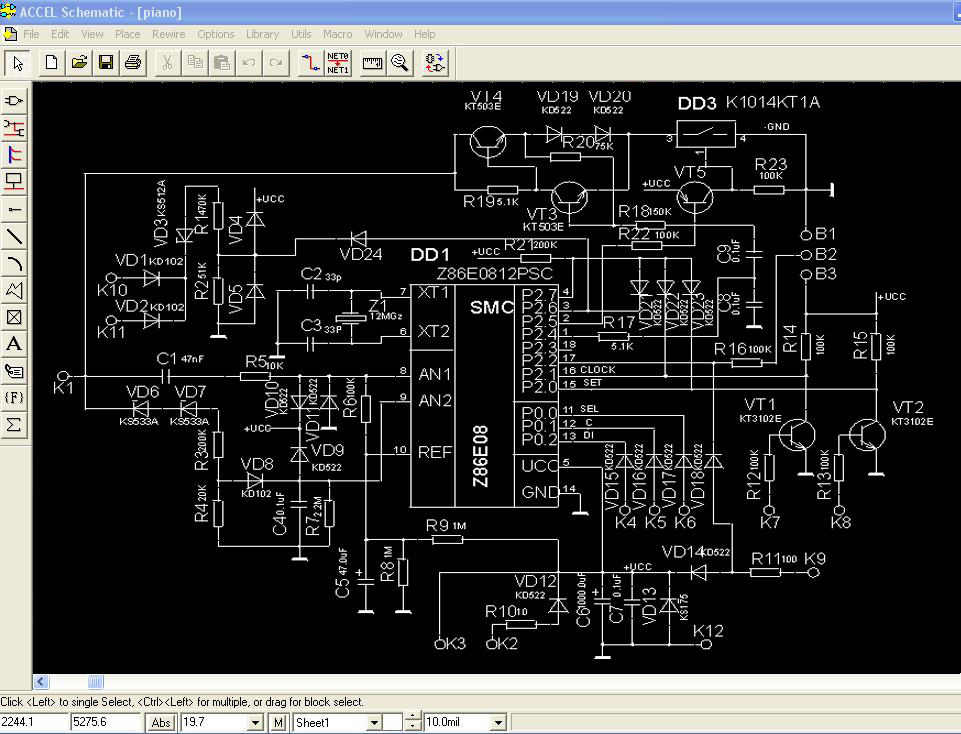
Task: Click the Save diskette icon
Action: click(x=106, y=63)
